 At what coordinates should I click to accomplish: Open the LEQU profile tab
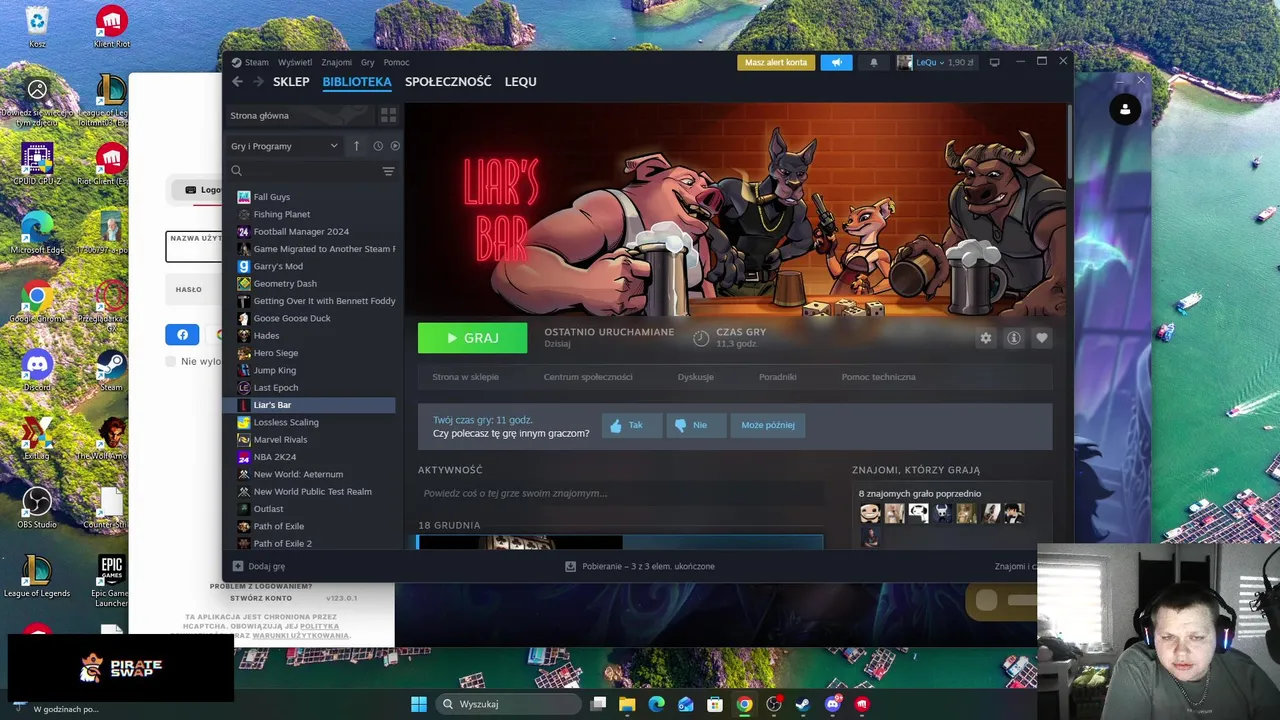point(520,82)
